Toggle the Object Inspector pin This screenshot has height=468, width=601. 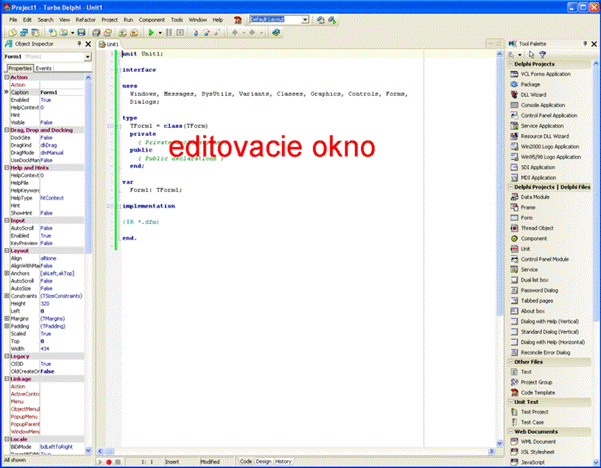79,44
